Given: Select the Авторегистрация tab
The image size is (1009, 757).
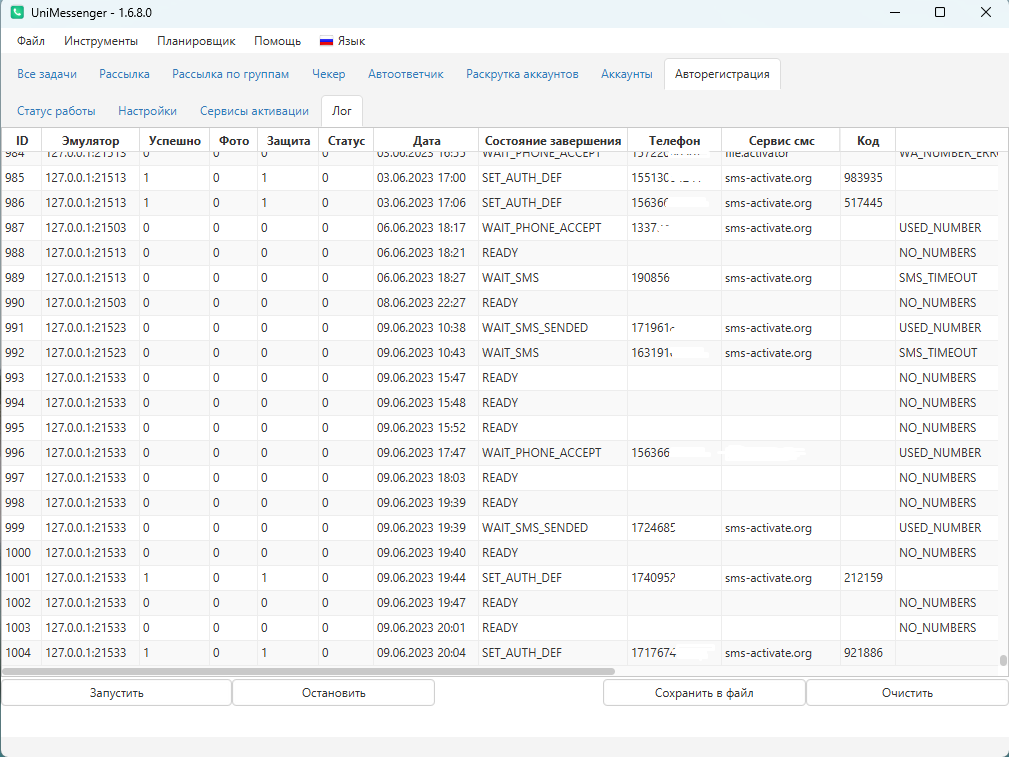Looking at the screenshot, I should tap(722, 74).
